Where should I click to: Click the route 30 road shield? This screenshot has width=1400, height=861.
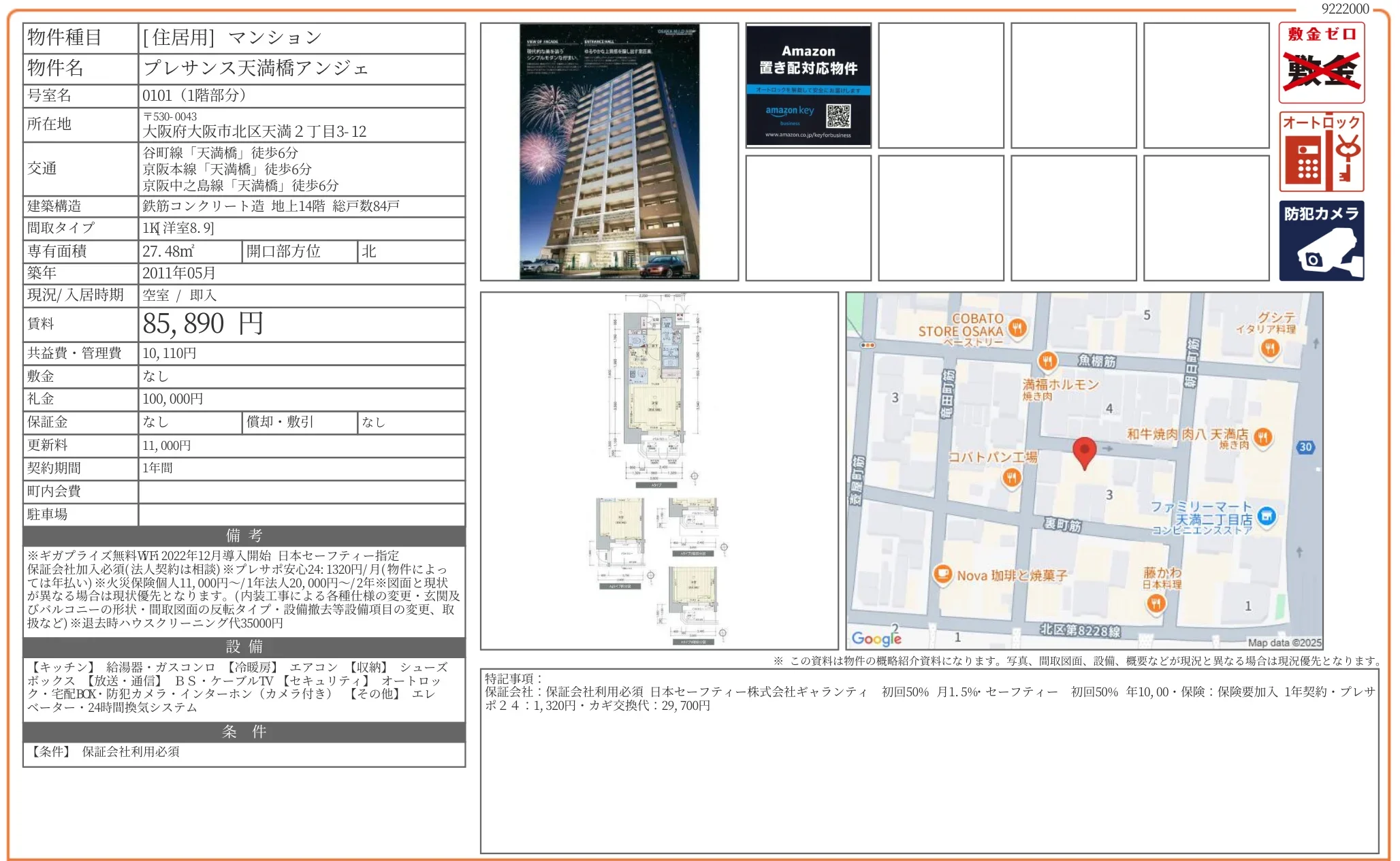click(x=1305, y=447)
